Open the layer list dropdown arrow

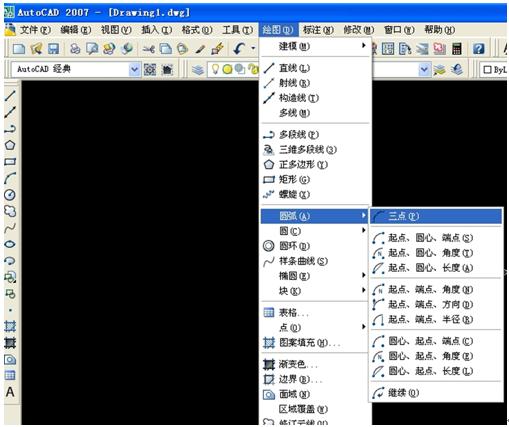pyautogui.click(x=424, y=69)
